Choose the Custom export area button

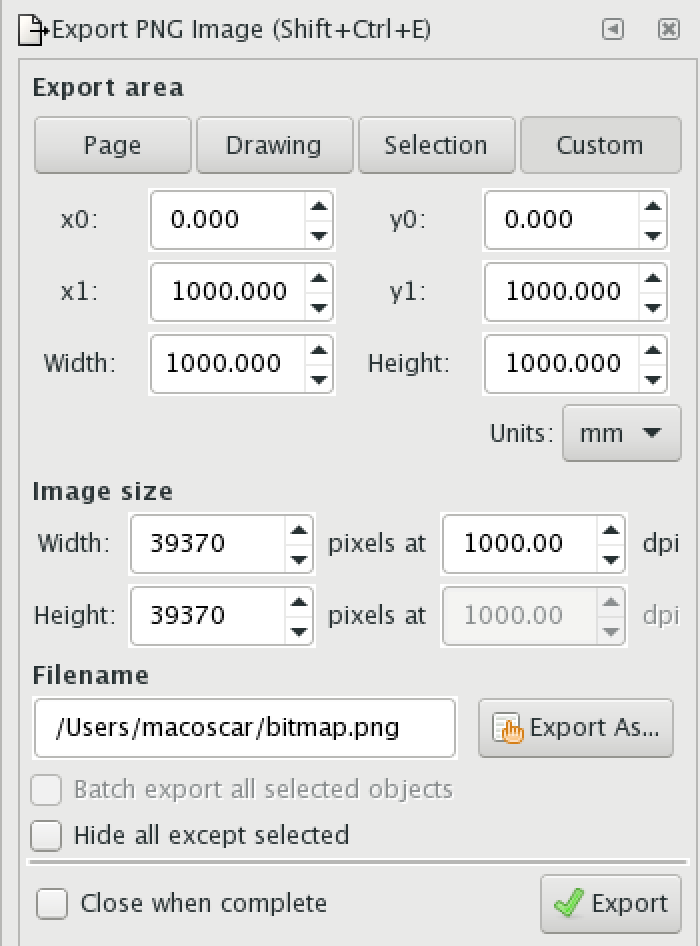tap(599, 146)
